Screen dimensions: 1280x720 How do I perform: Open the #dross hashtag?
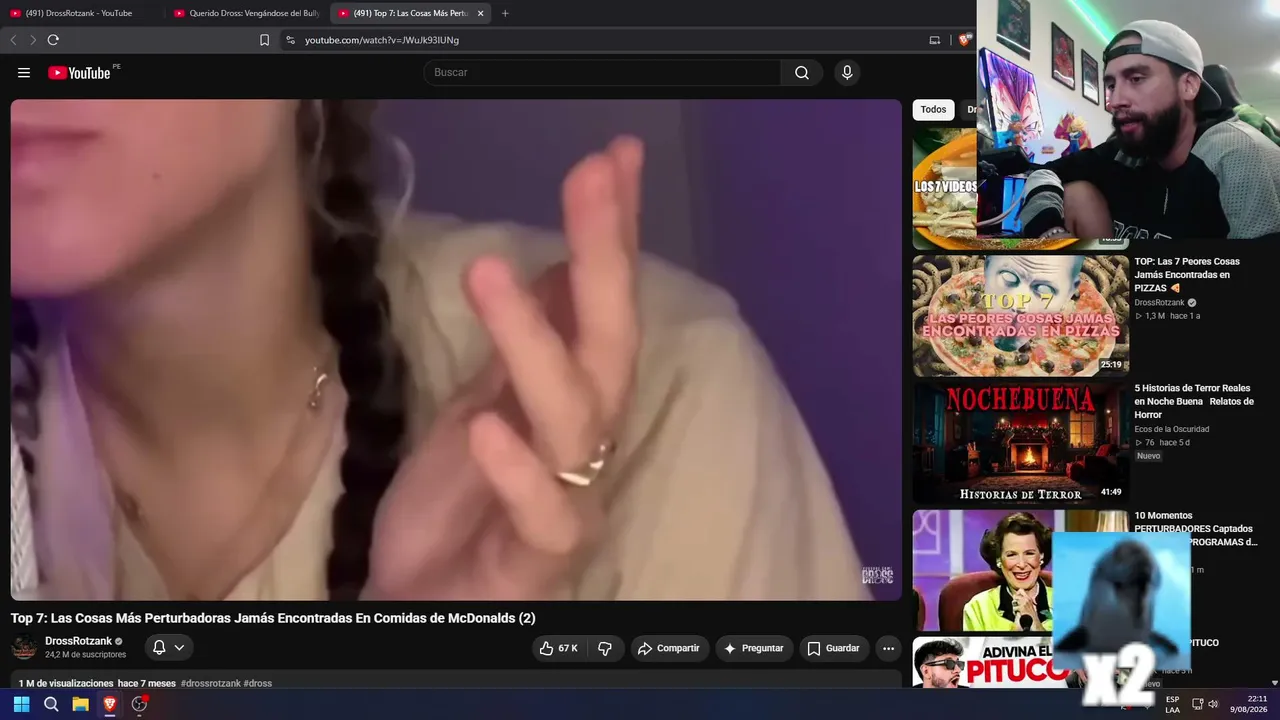tap(258, 684)
